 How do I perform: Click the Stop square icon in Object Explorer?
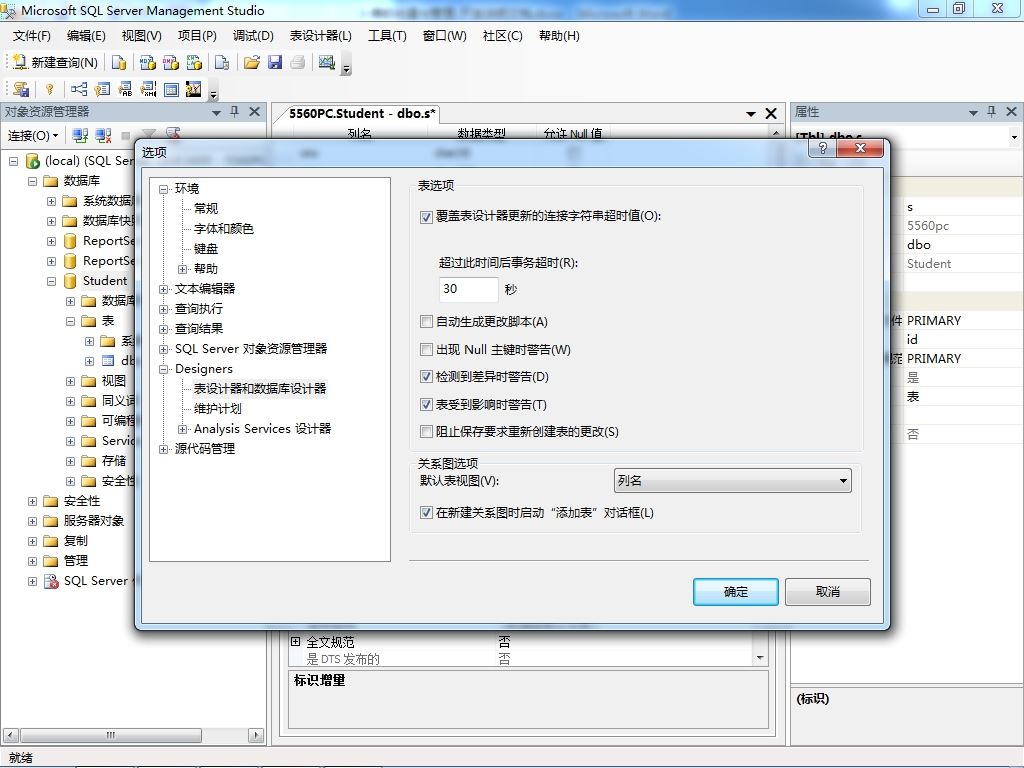coord(125,136)
